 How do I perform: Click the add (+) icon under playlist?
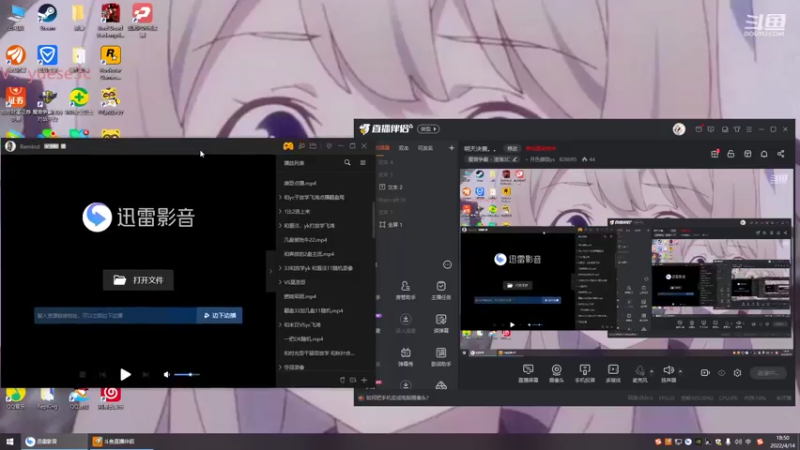point(364,380)
